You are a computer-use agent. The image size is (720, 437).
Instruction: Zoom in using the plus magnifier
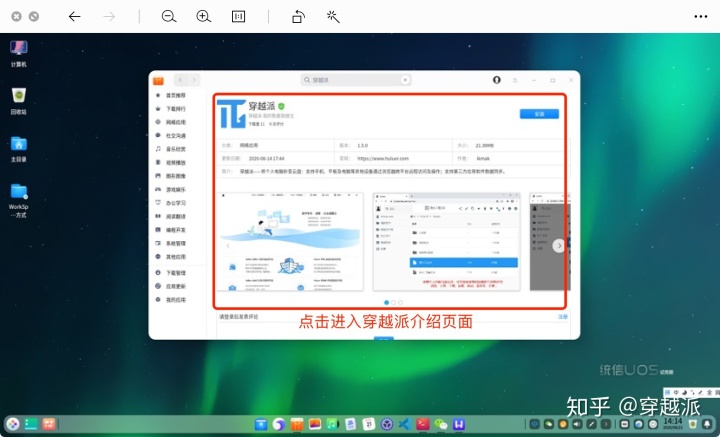point(203,17)
